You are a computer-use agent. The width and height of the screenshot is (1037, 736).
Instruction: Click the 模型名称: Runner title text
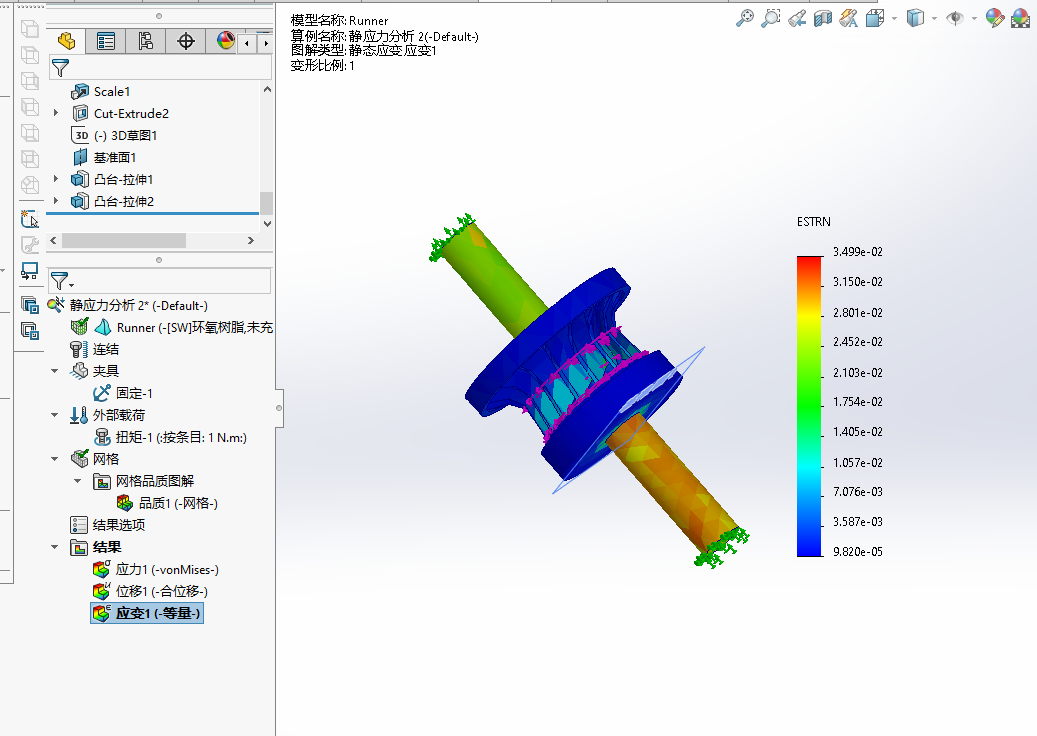tap(339, 20)
